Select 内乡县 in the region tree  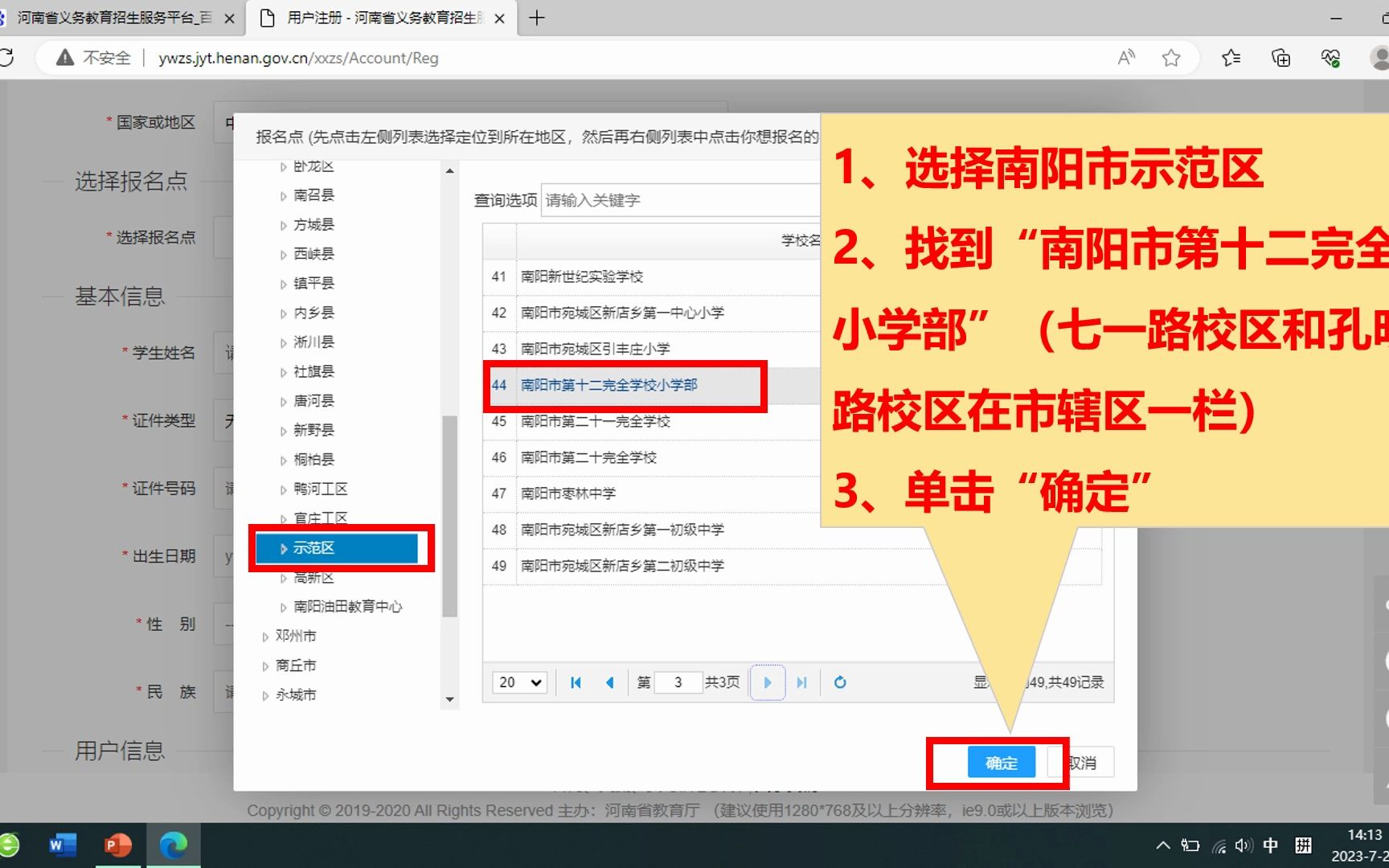click(x=313, y=313)
